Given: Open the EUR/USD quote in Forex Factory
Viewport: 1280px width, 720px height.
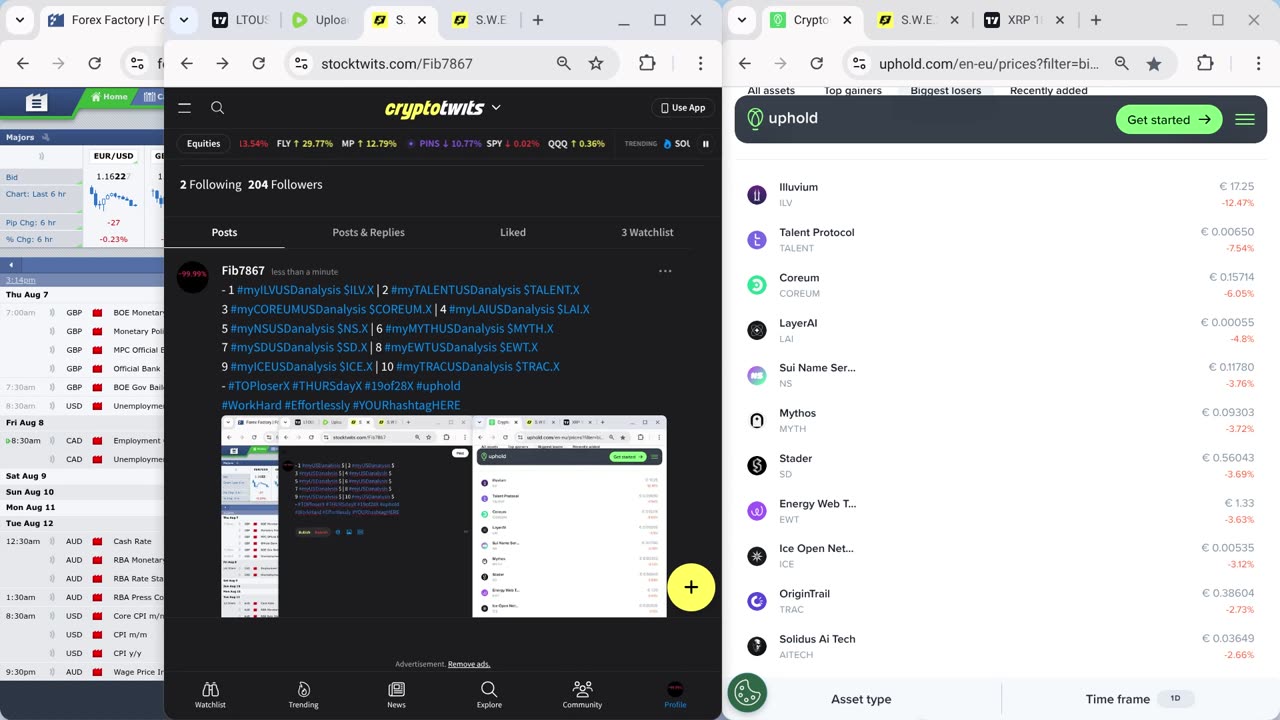Looking at the screenshot, I should coord(114,156).
